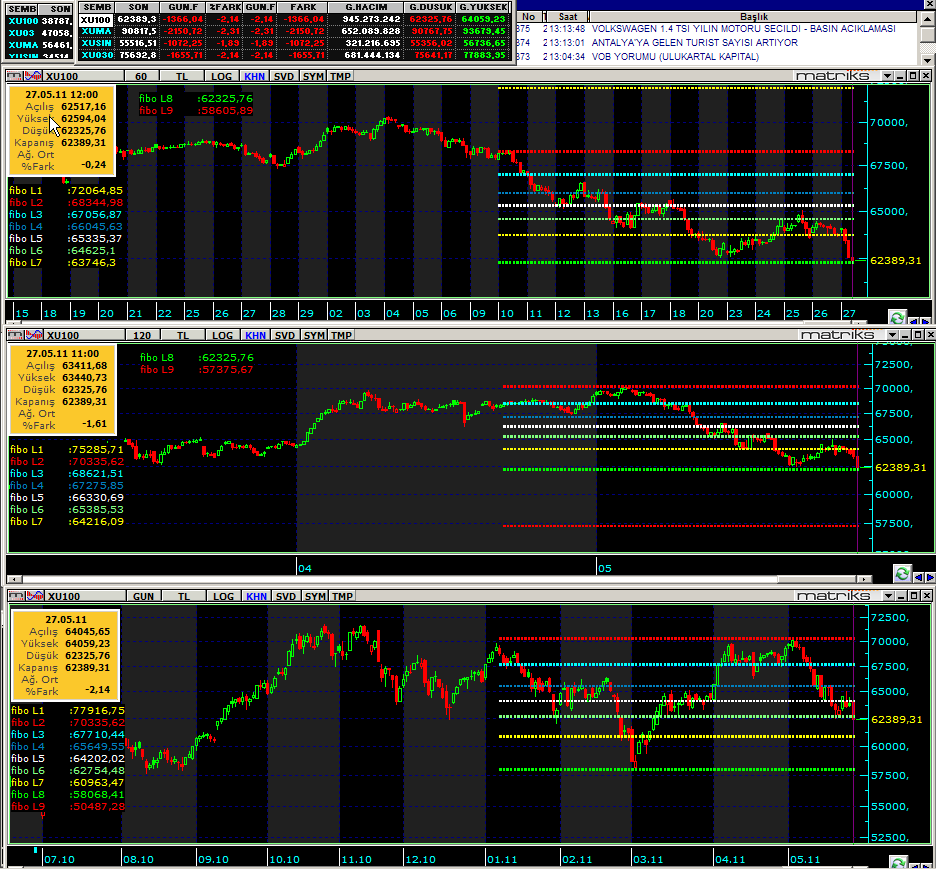Toggle KHN option in middle chart

255,335
